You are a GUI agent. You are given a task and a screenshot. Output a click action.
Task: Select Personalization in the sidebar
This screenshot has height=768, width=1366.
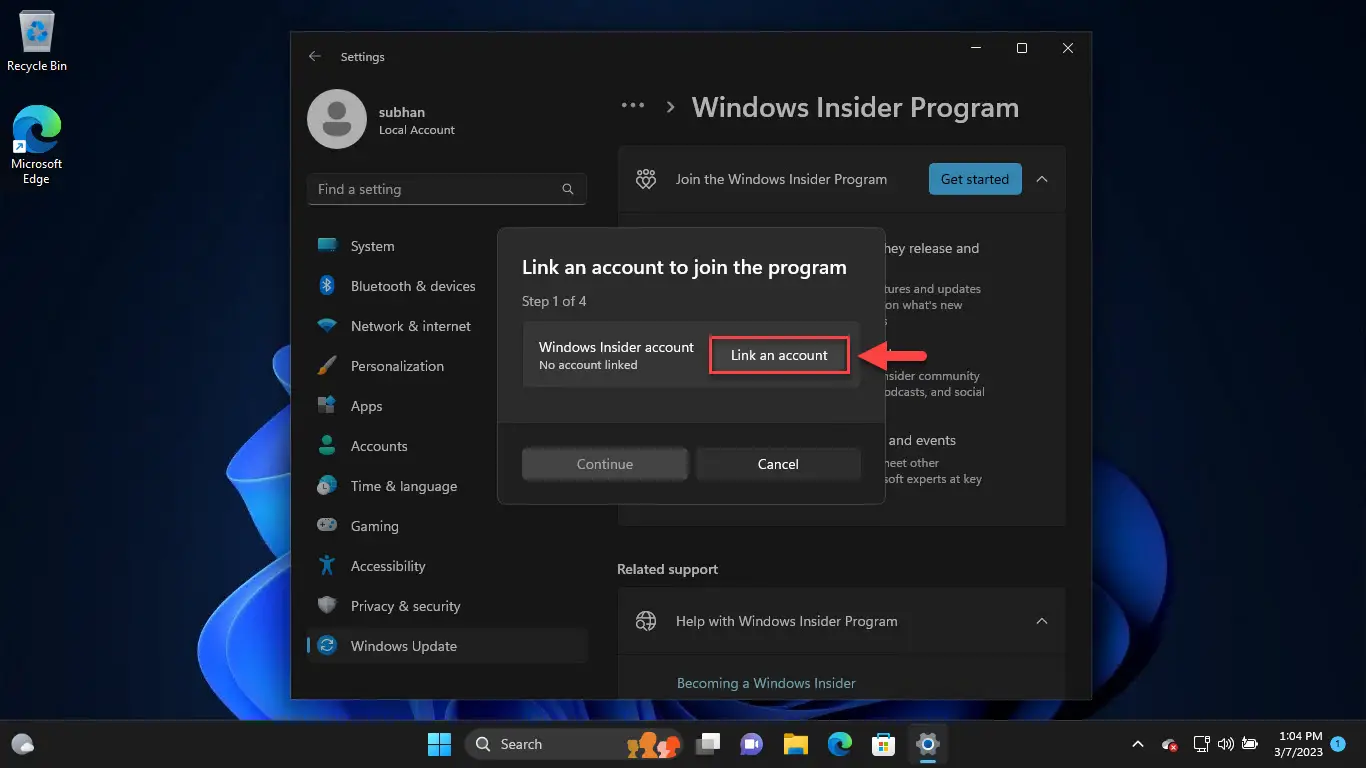(447, 366)
